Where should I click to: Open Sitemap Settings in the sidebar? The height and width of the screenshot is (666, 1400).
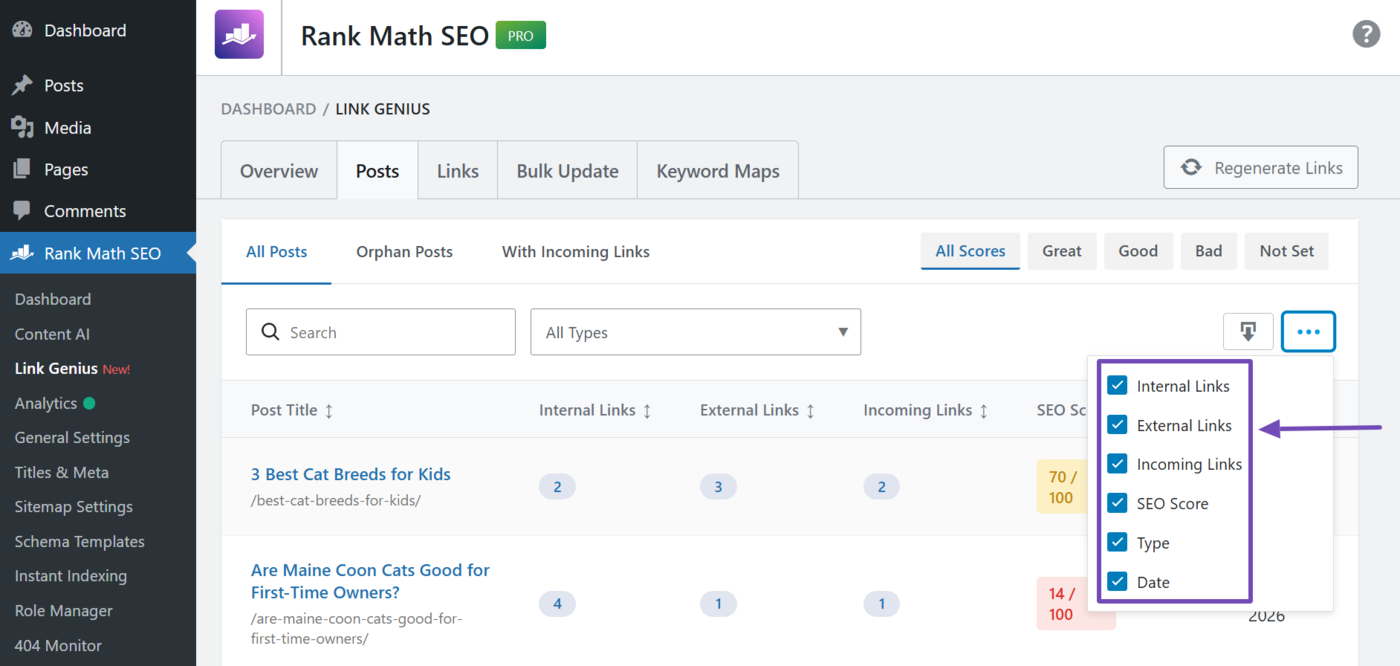pos(74,507)
